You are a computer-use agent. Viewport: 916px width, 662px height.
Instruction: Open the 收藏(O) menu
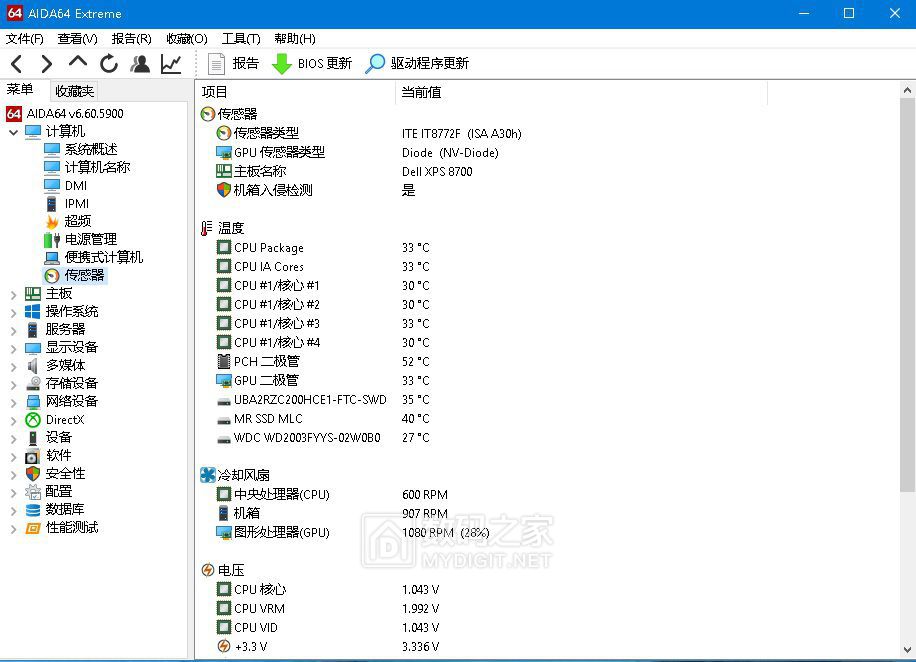[x=186, y=39]
